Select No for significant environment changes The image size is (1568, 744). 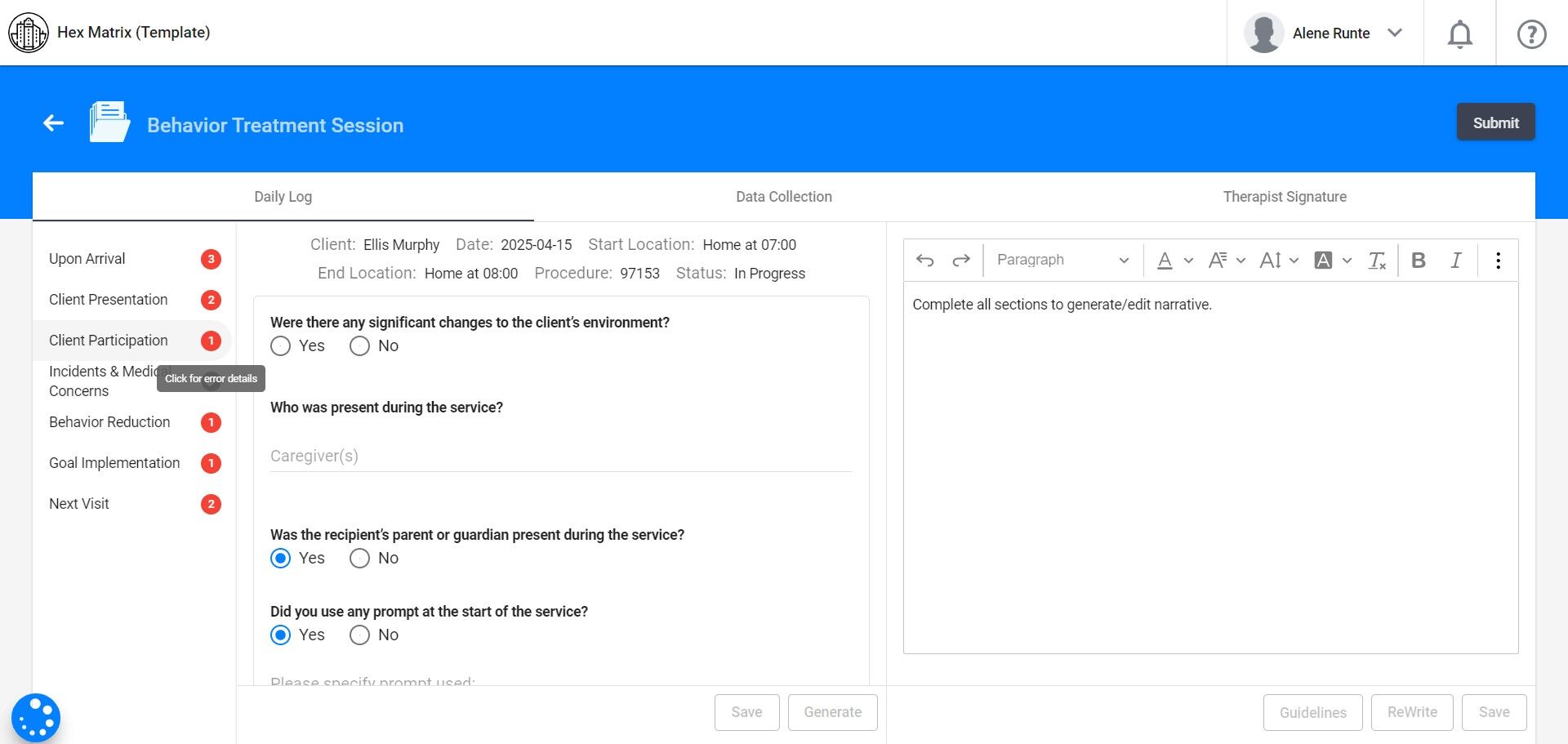pos(359,346)
